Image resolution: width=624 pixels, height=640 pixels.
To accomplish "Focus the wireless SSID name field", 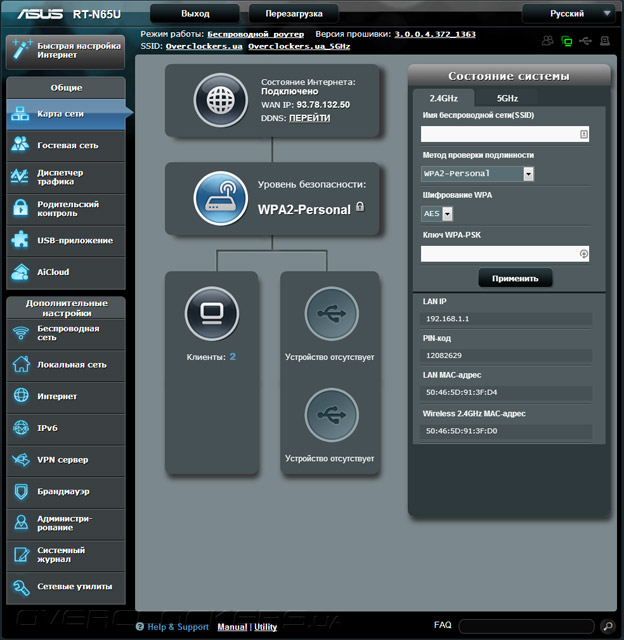I will (505, 134).
